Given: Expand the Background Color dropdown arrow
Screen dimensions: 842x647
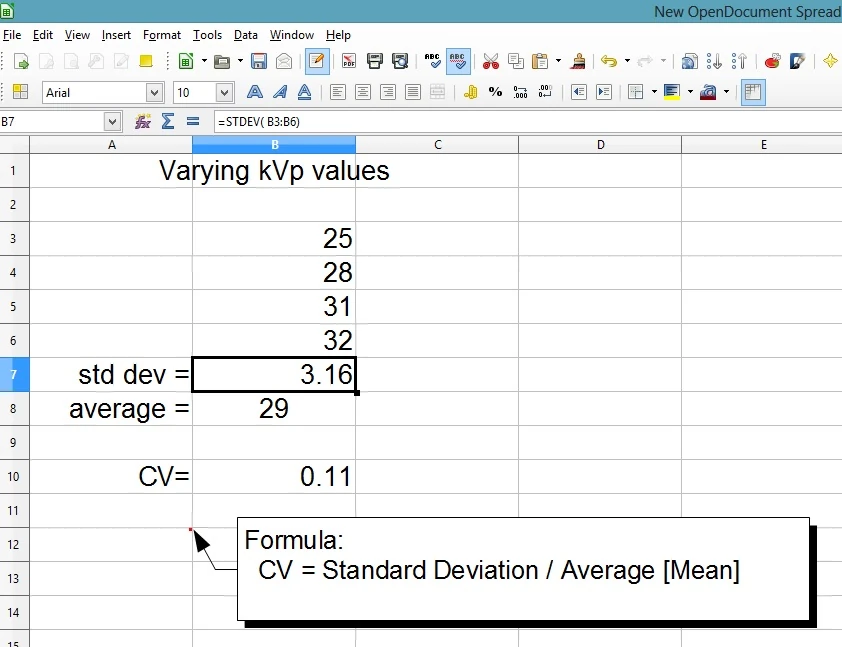Looking at the screenshot, I should [690, 92].
